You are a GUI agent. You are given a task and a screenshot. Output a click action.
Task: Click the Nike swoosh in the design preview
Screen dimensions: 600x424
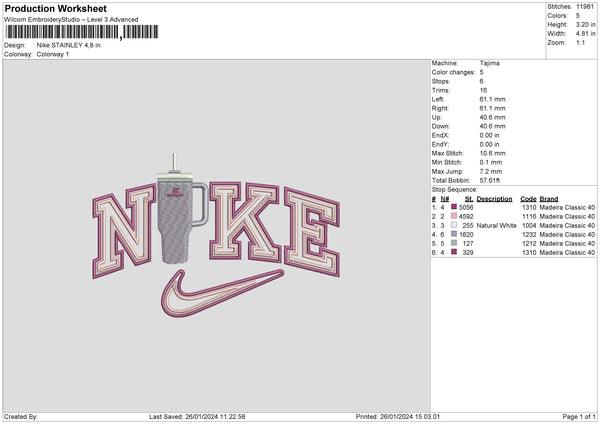coord(222,294)
